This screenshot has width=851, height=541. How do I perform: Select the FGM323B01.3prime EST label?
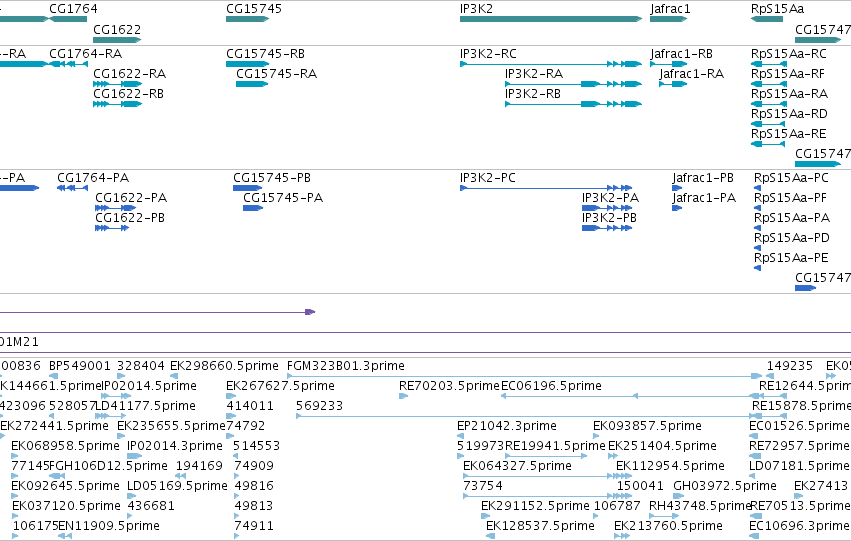click(x=346, y=366)
